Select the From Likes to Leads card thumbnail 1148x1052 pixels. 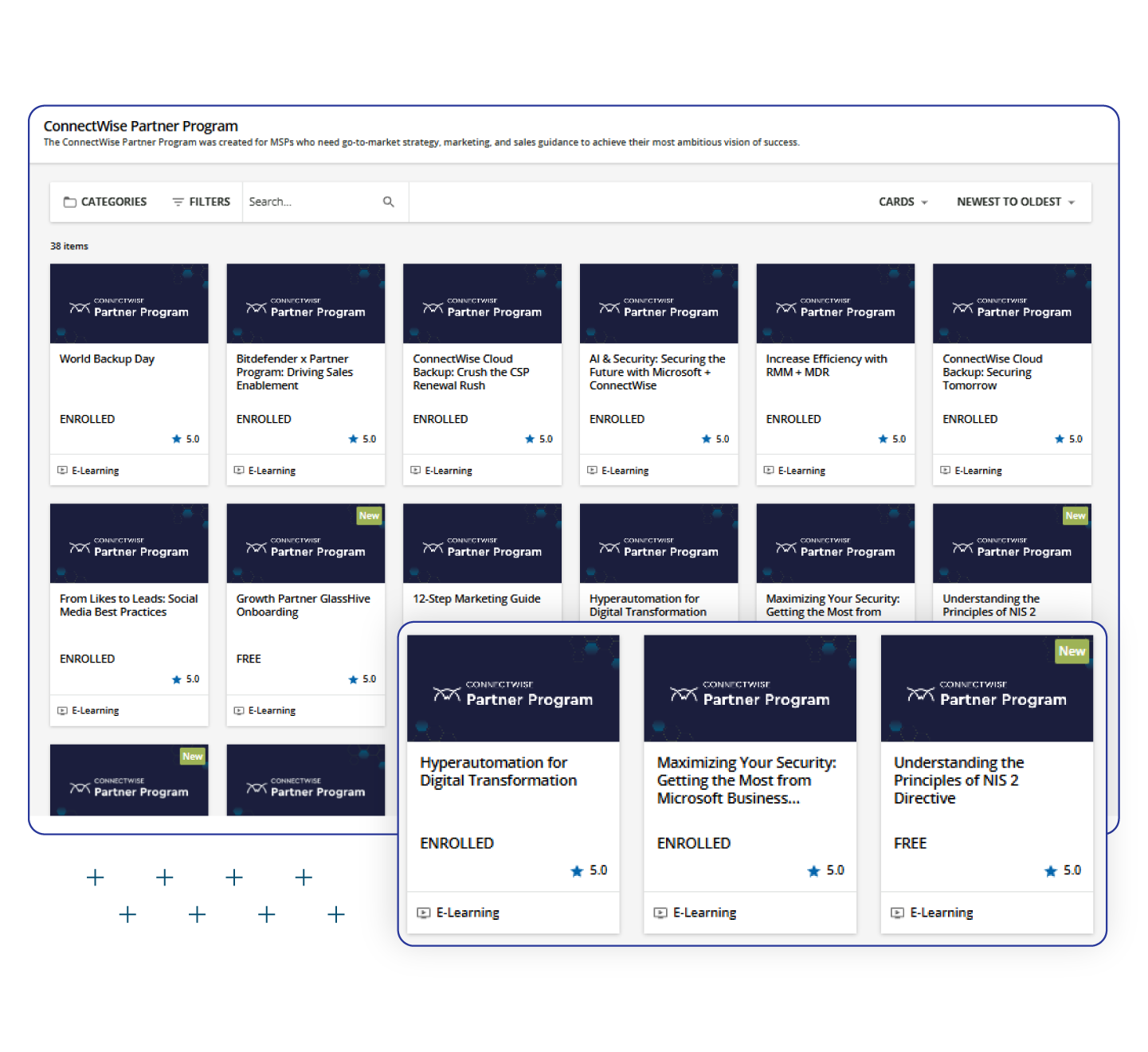click(129, 543)
